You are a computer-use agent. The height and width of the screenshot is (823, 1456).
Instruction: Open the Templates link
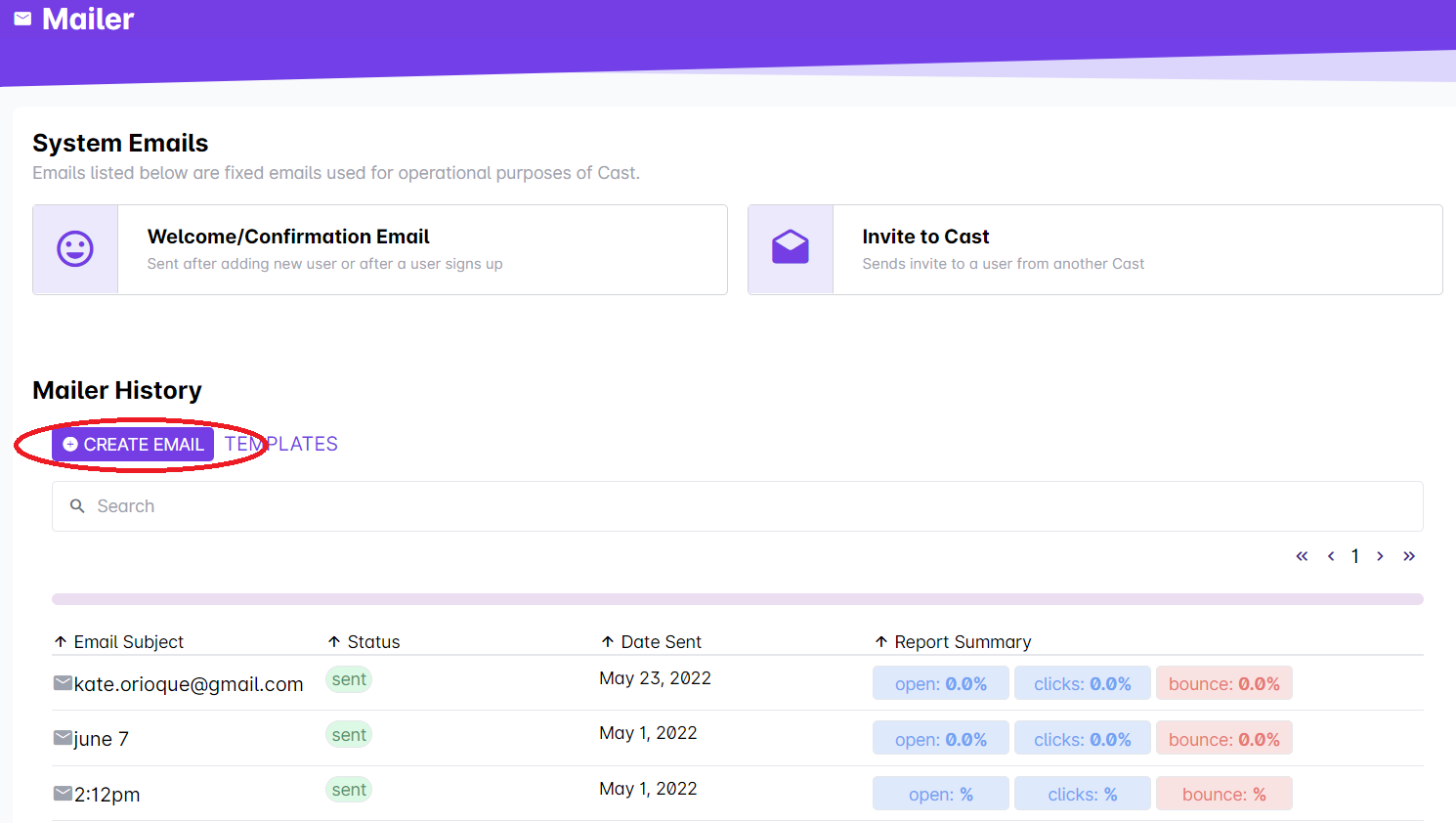coord(281,445)
